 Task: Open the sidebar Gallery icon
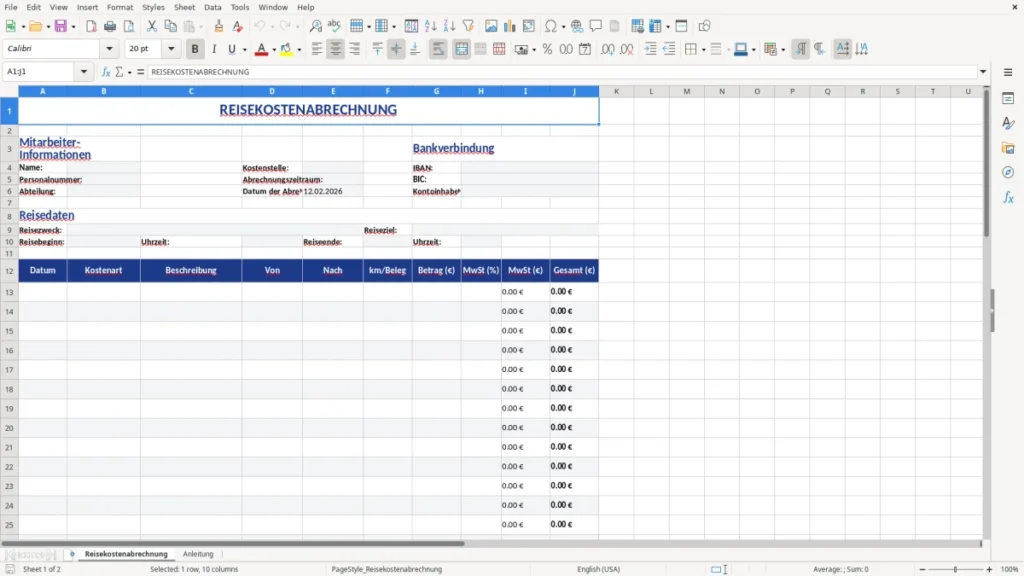pyautogui.click(x=1008, y=148)
